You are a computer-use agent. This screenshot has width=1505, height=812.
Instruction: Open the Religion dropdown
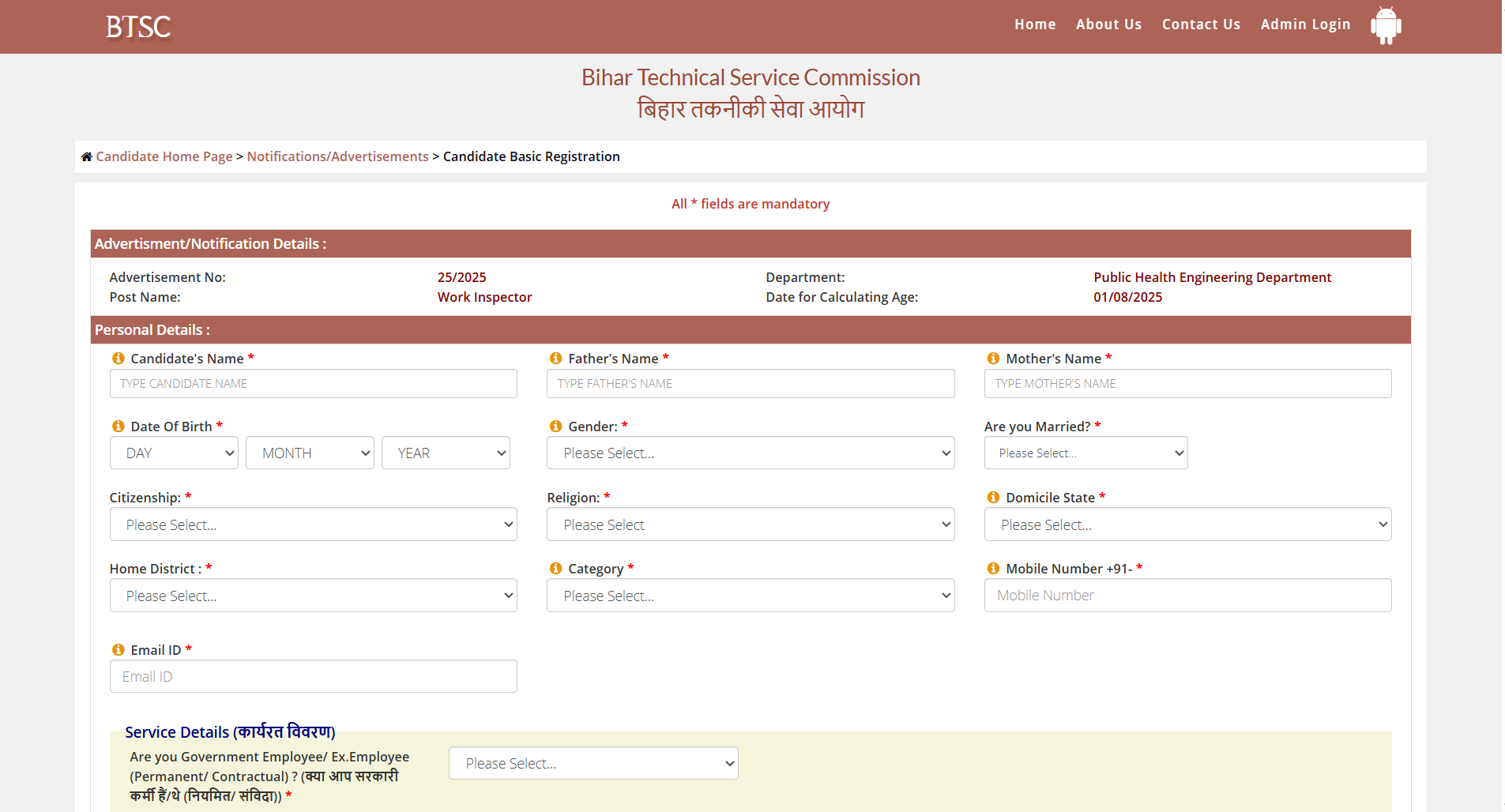click(x=751, y=525)
